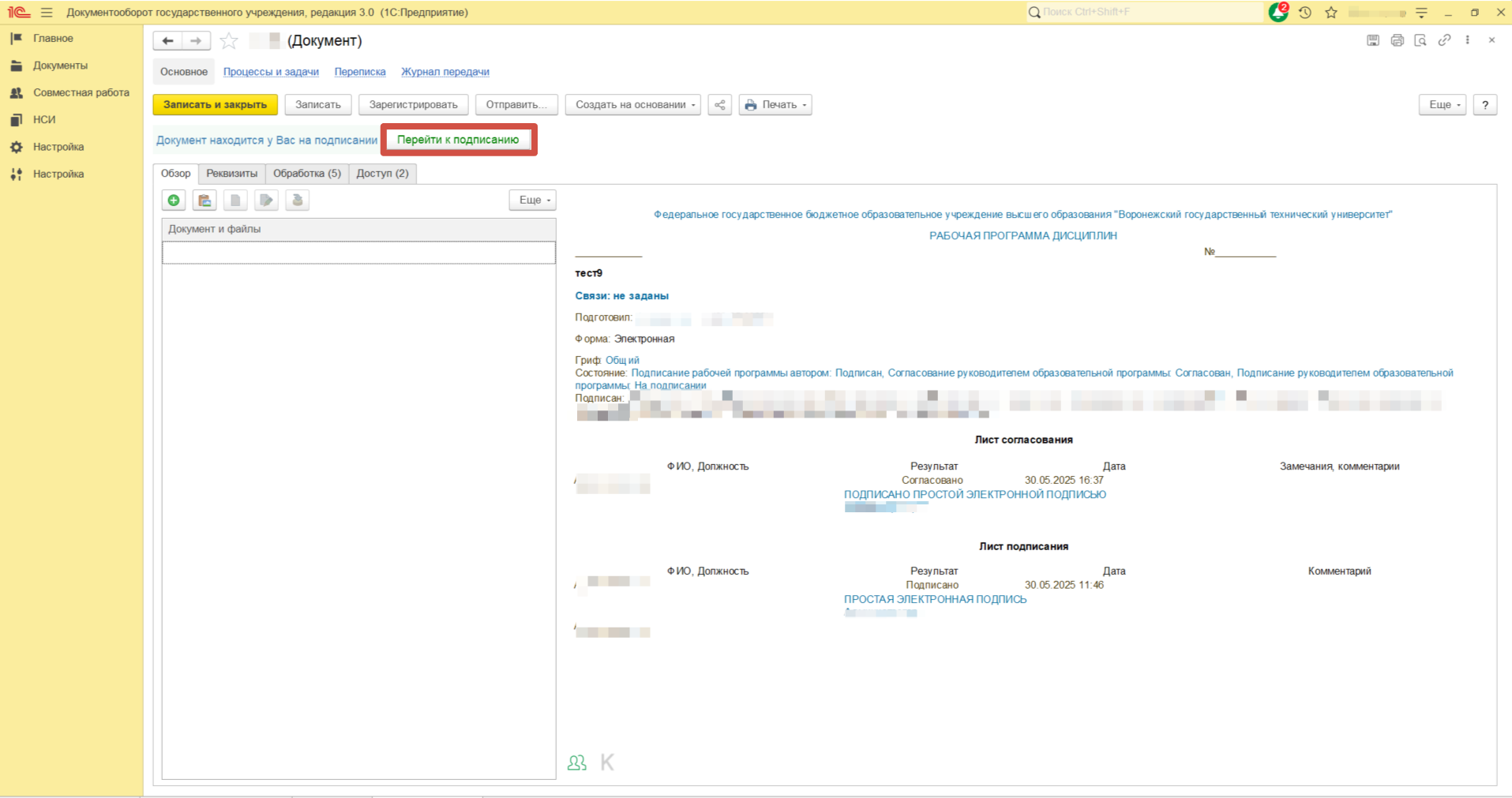This screenshot has height=798, width=1512.
Task: Switch to the Реквизиты tab
Action: (x=231, y=174)
